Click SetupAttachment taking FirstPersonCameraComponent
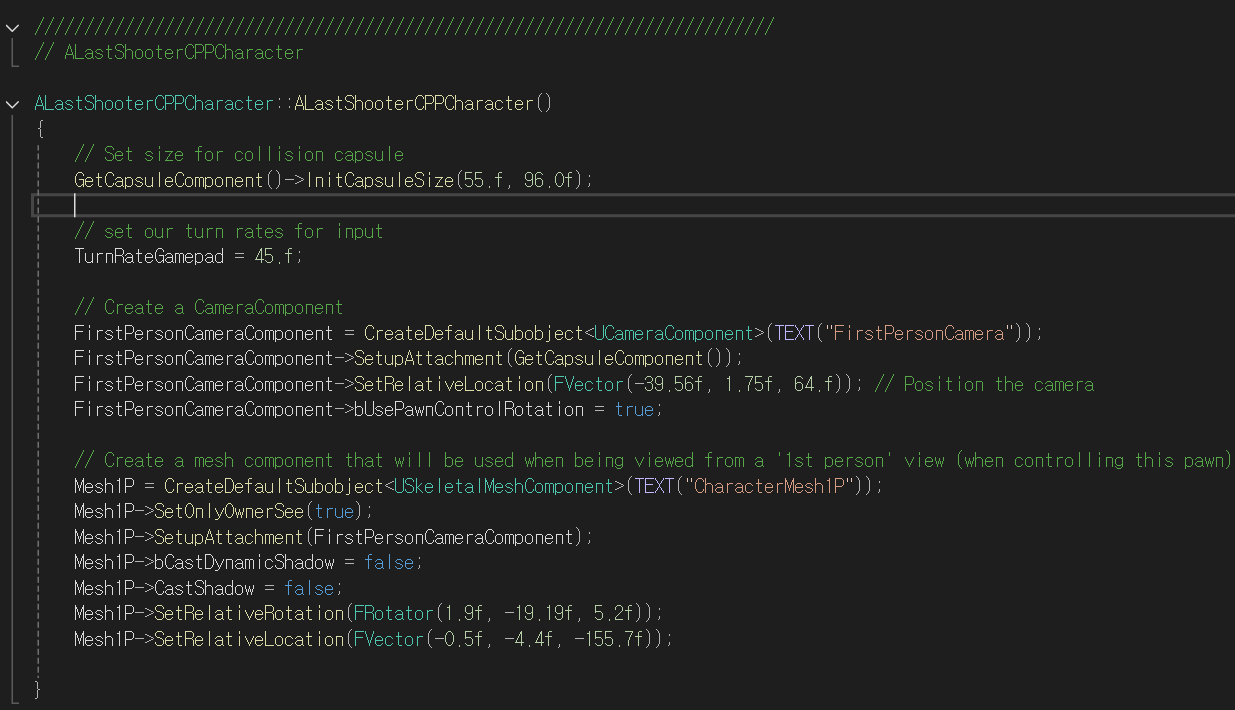Screen dimensions: 1235x710 [x=229, y=537]
